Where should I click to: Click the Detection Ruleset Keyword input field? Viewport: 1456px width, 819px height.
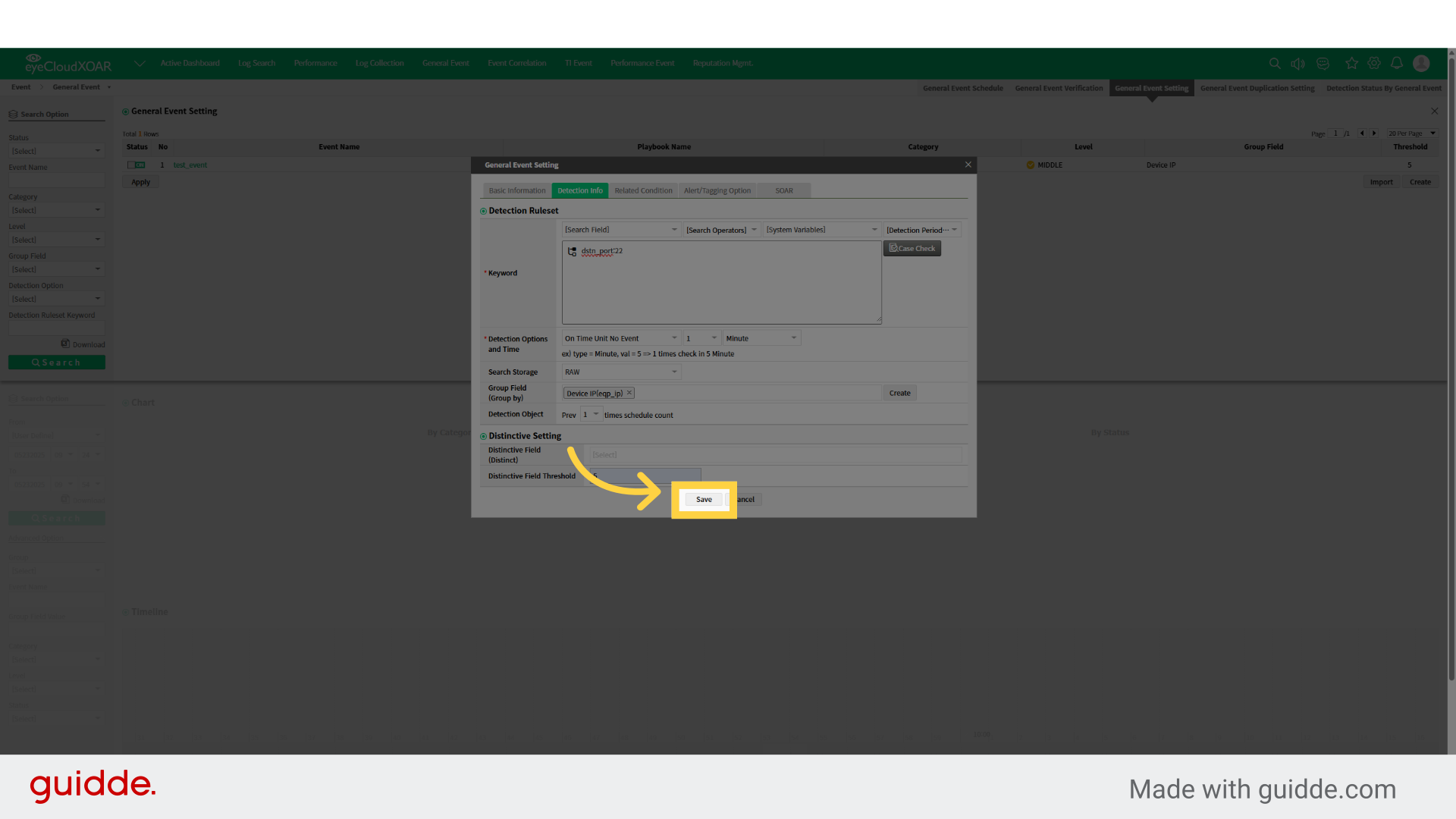click(56, 328)
